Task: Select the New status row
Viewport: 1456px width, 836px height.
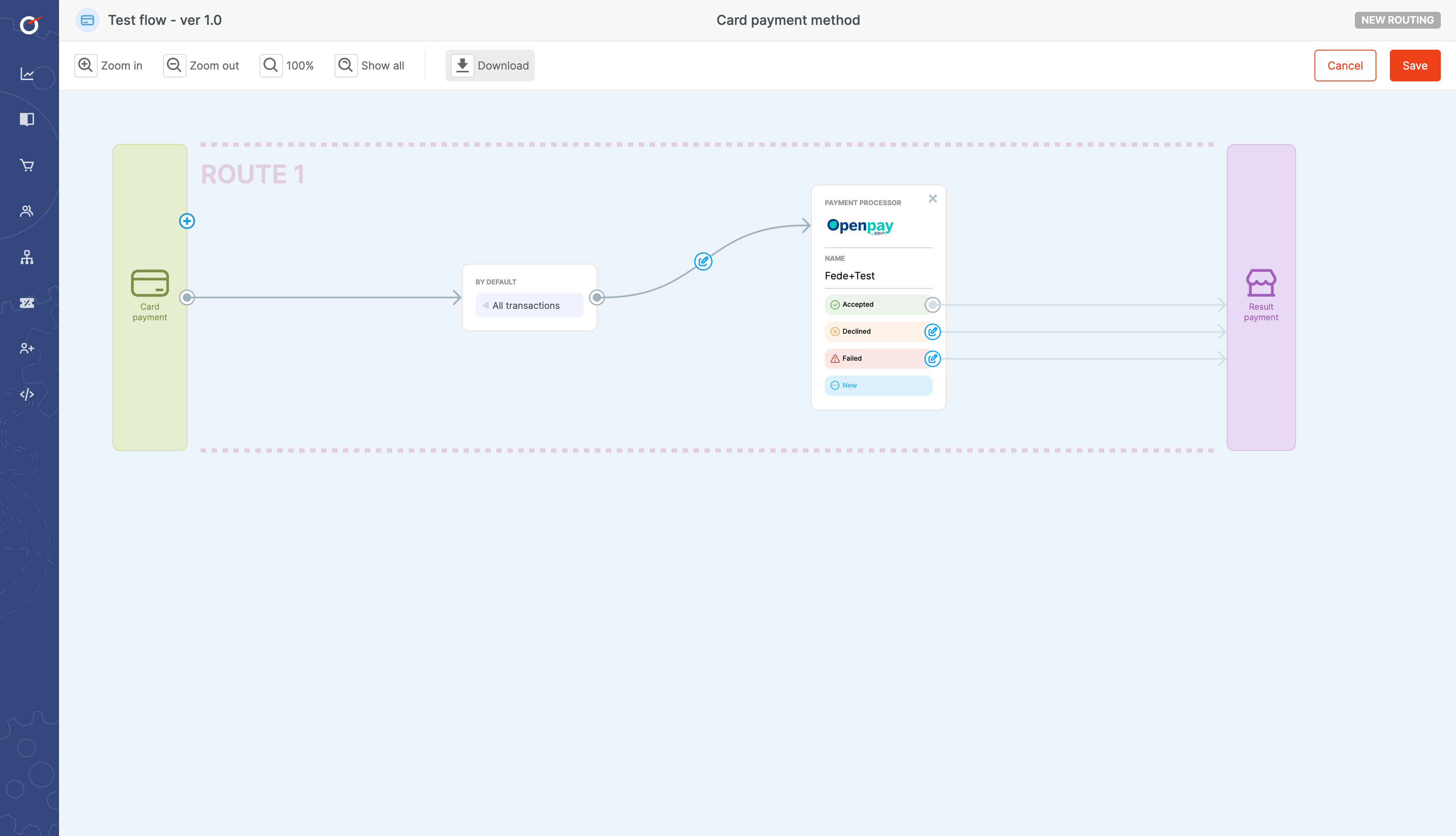Action: point(878,386)
